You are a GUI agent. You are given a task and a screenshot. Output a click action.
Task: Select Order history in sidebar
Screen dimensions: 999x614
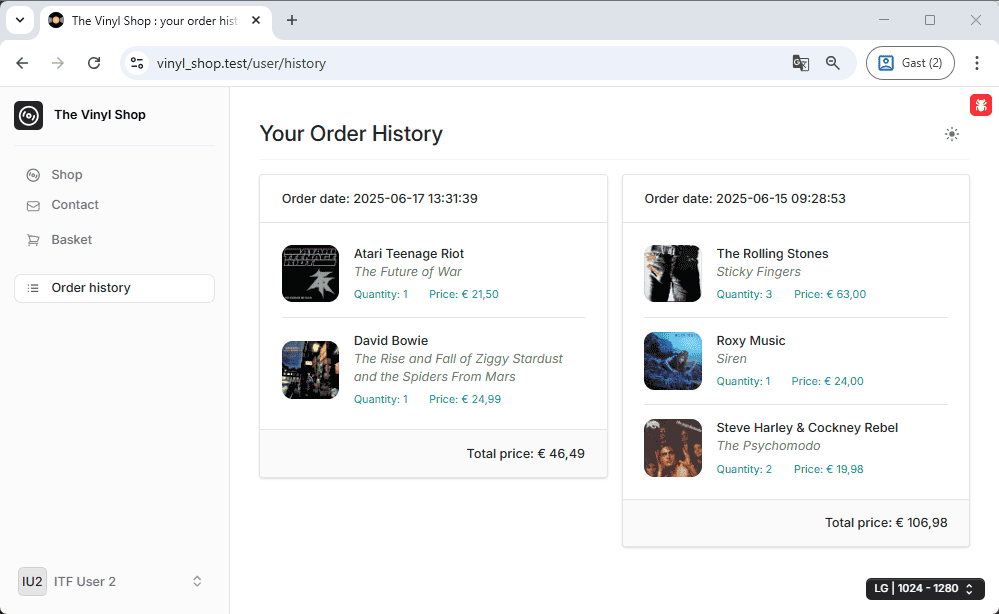click(x=115, y=288)
